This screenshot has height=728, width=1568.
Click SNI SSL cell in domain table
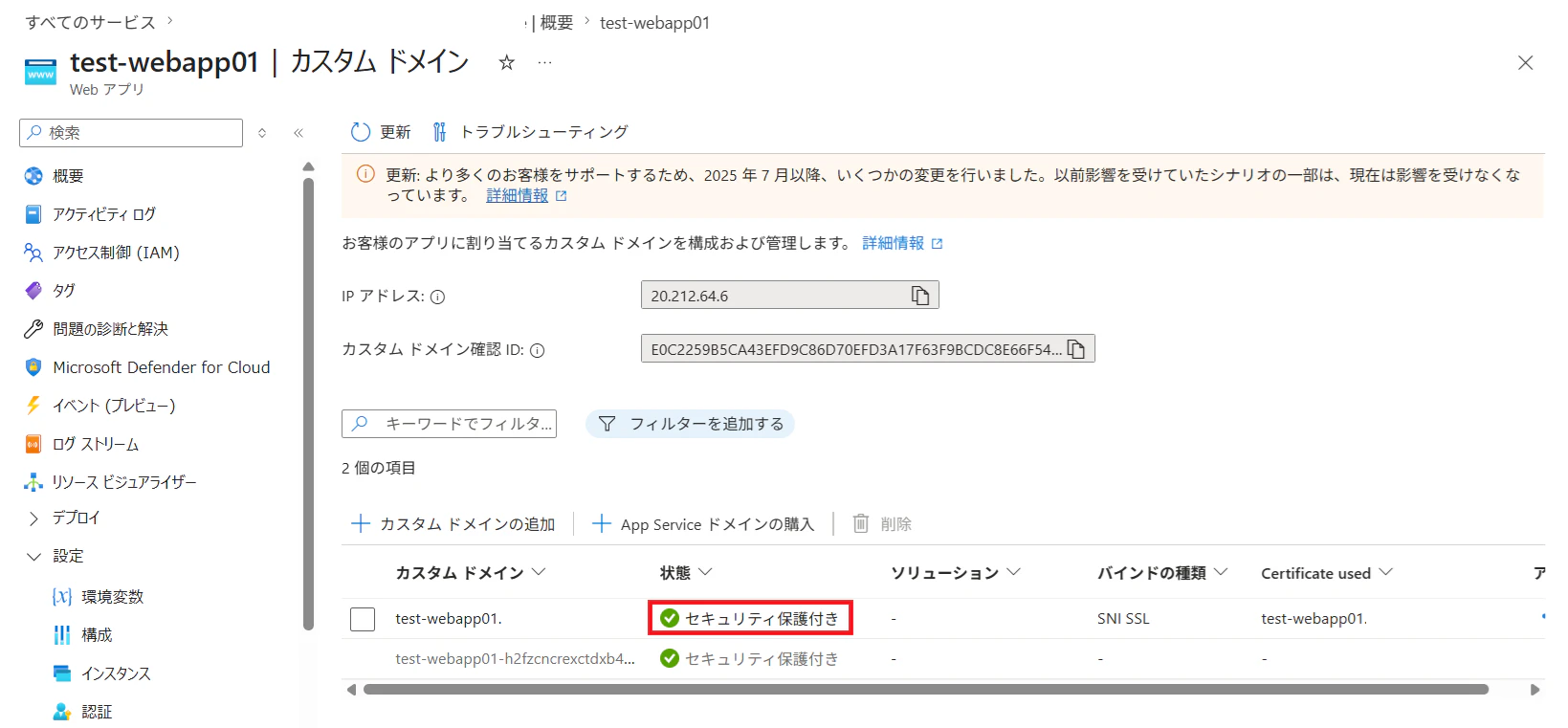point(1123,619)
